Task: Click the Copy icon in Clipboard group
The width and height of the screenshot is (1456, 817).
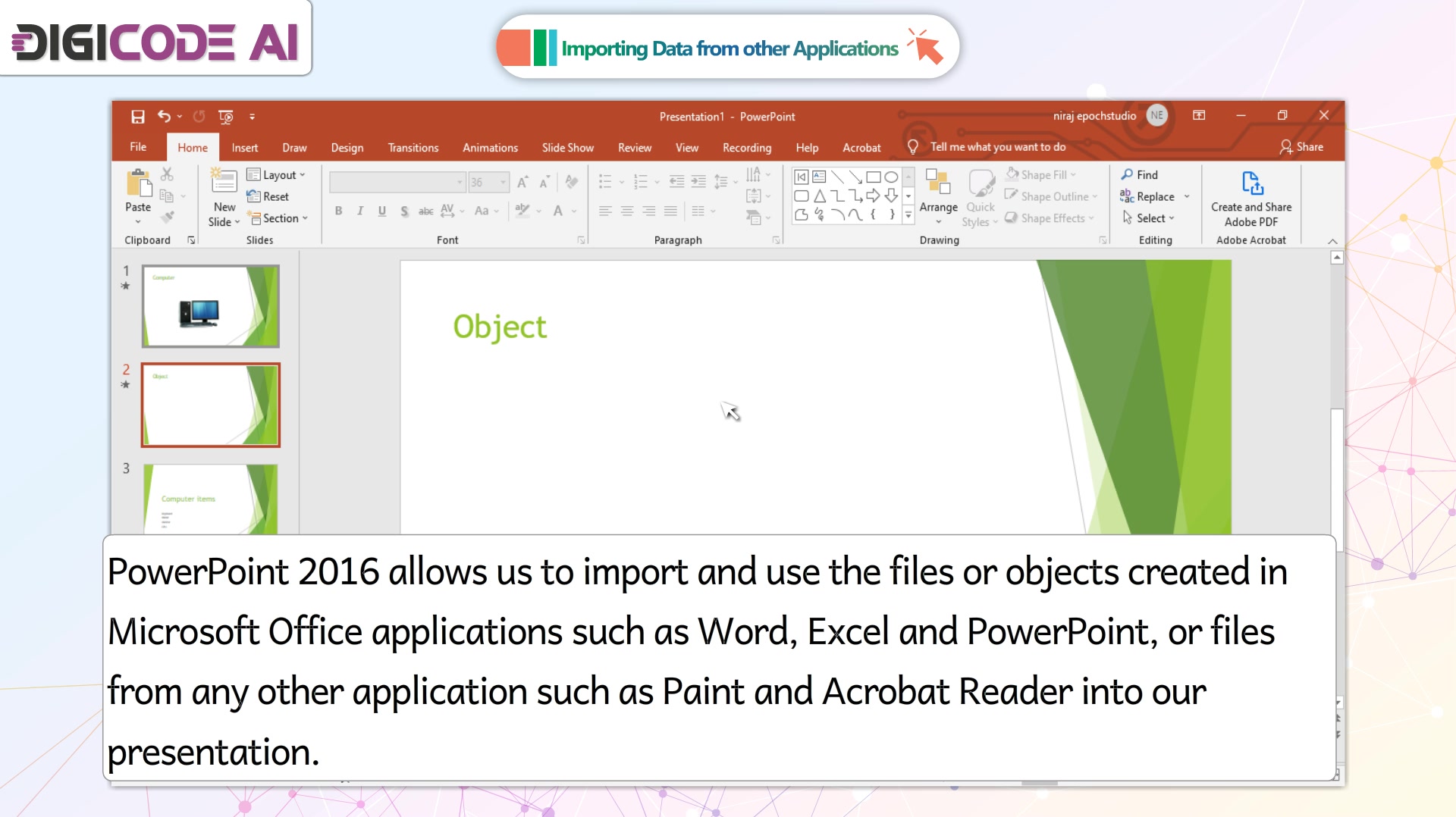Action: (x=167, y=196)
